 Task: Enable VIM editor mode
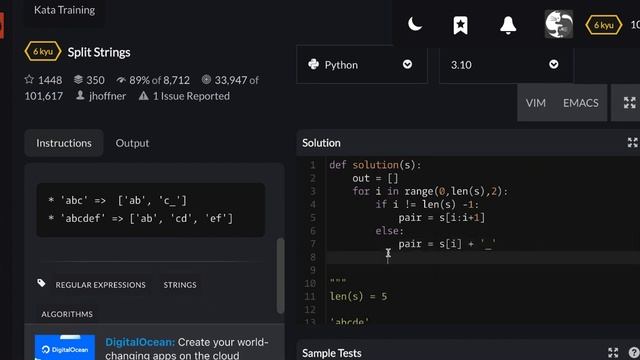click(536, 103)
